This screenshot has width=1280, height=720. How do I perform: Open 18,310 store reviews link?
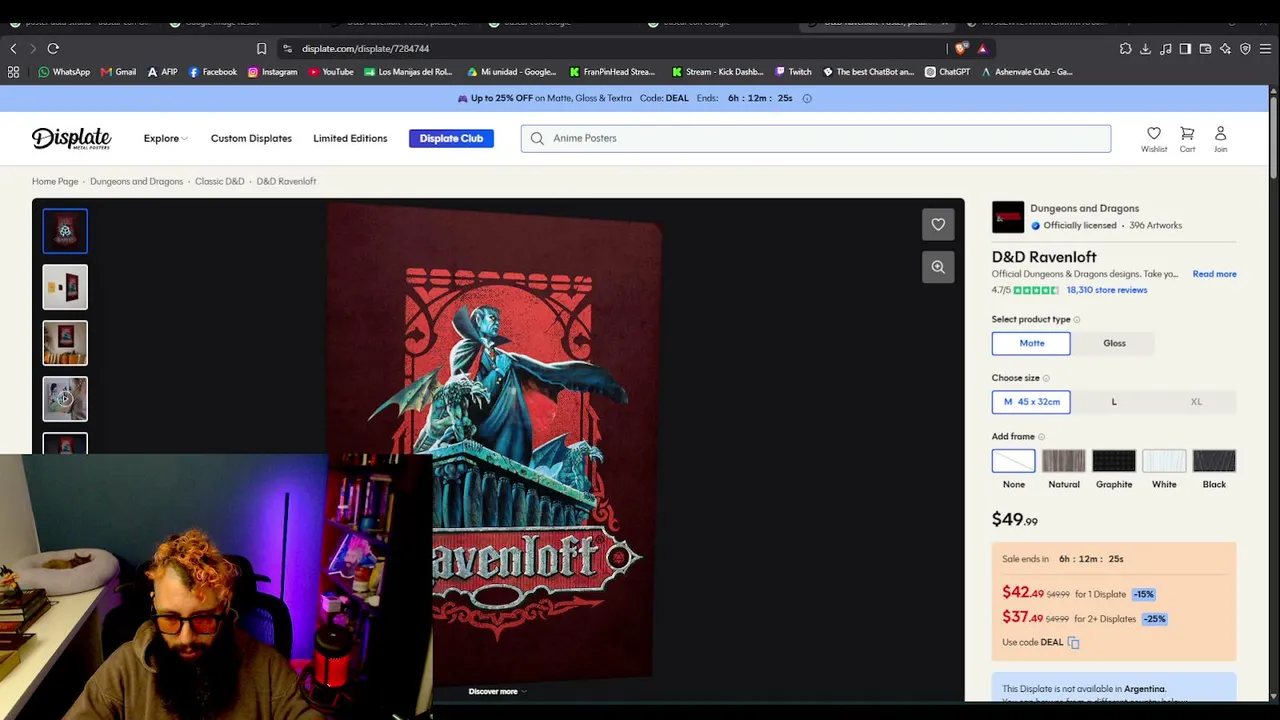1107,290
